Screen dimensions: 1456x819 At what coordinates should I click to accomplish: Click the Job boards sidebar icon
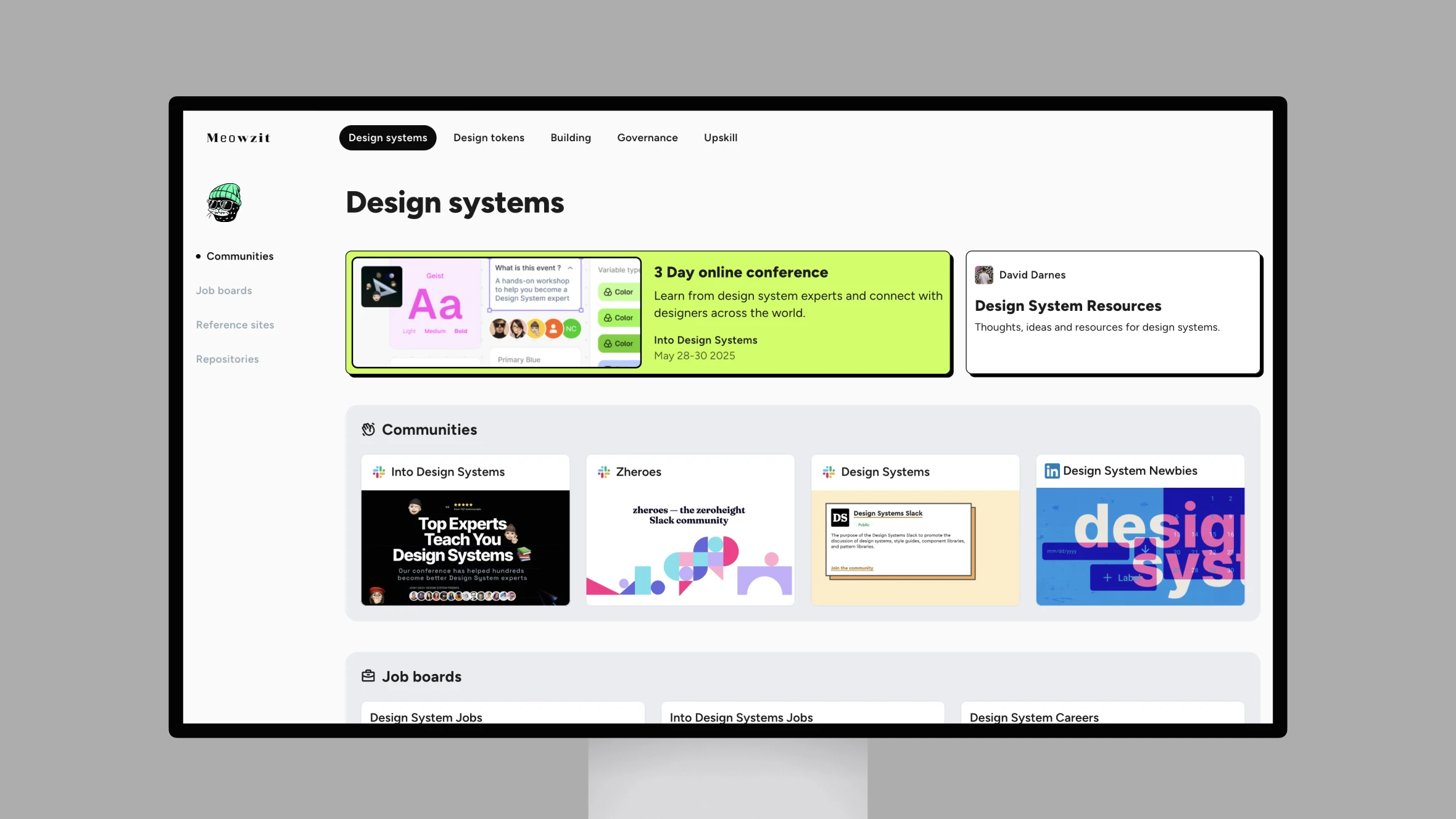[x=224, y=290]
